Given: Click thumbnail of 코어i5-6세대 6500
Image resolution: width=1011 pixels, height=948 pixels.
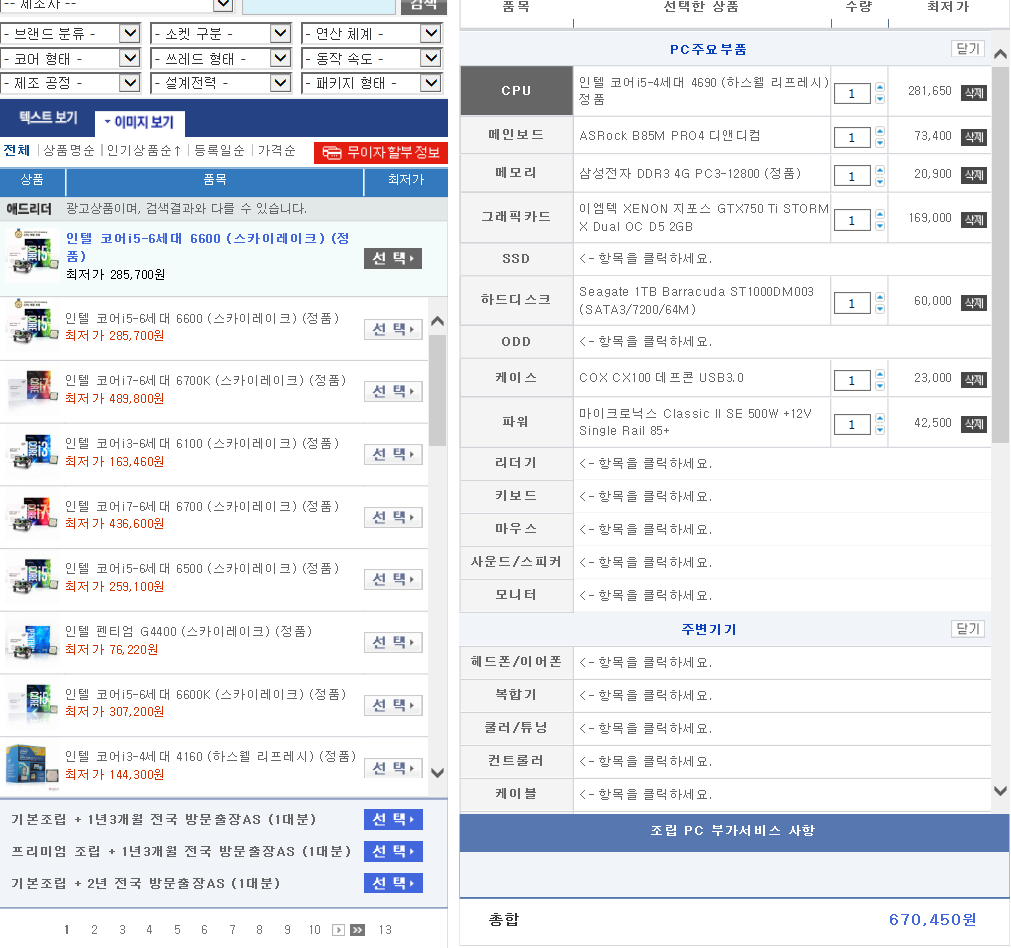Looking at the screenshot, I should point(32,578).
